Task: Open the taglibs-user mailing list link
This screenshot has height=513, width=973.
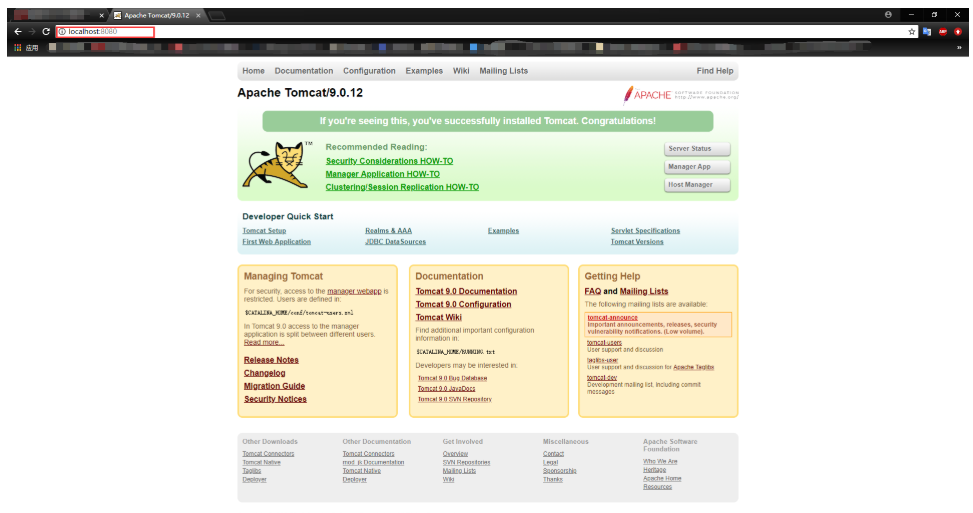Action: click(603, 360)
